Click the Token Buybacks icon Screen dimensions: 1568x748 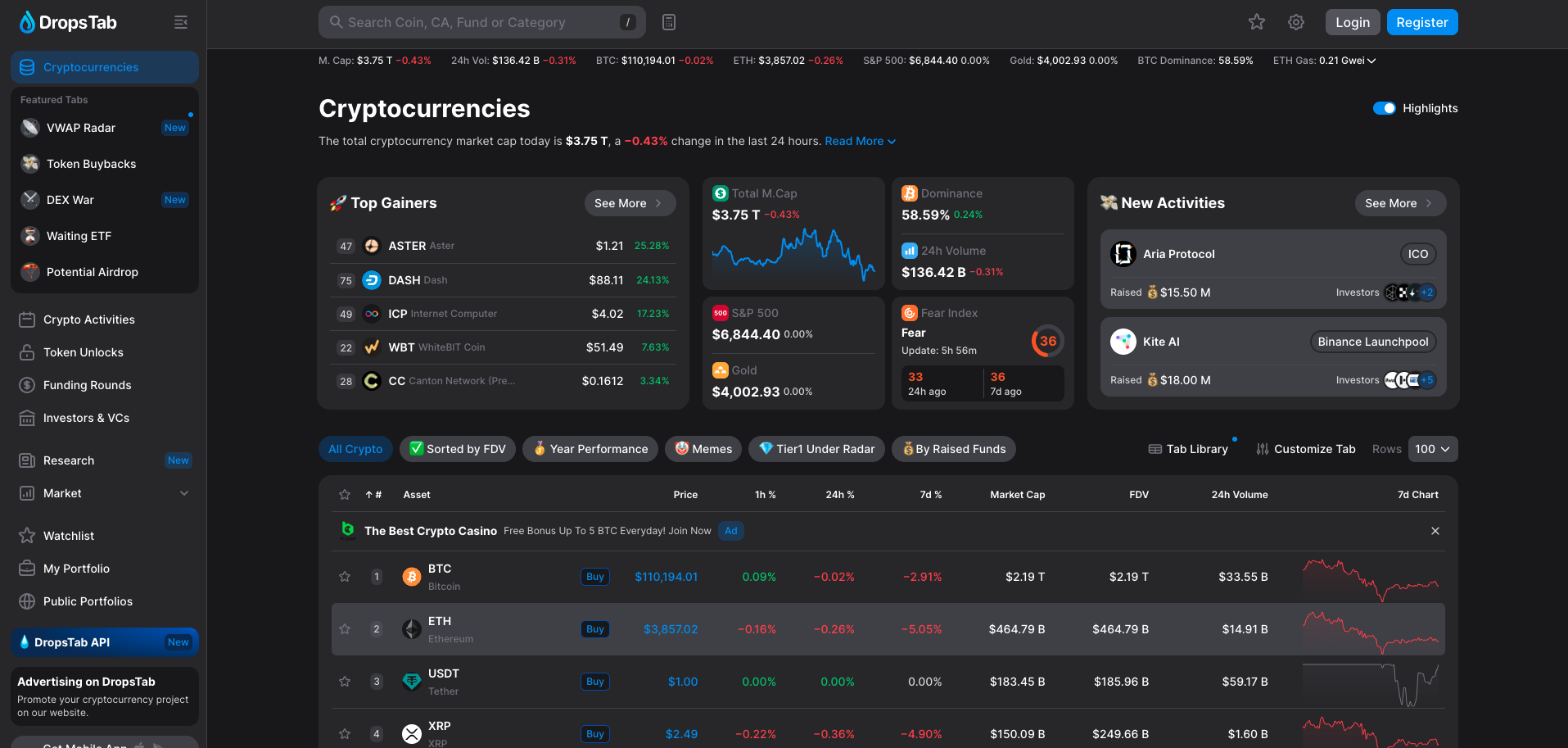pos(30,164)
